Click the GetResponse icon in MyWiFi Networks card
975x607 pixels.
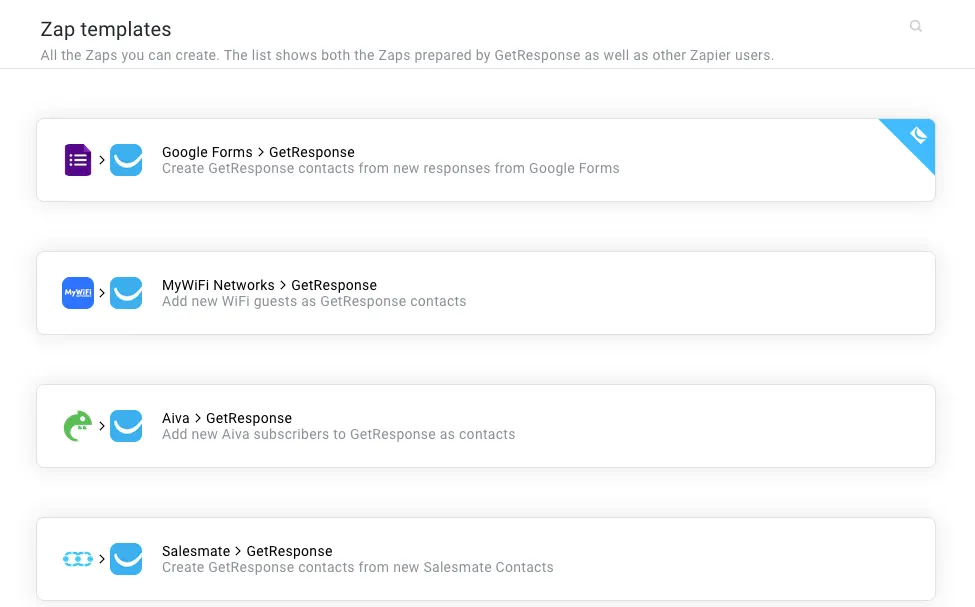[126, 293]
